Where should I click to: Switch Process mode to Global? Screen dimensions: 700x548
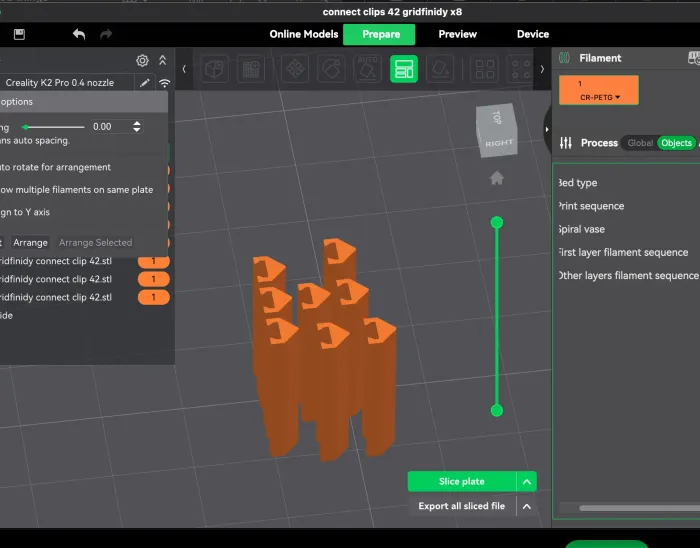tap(640, 143)
